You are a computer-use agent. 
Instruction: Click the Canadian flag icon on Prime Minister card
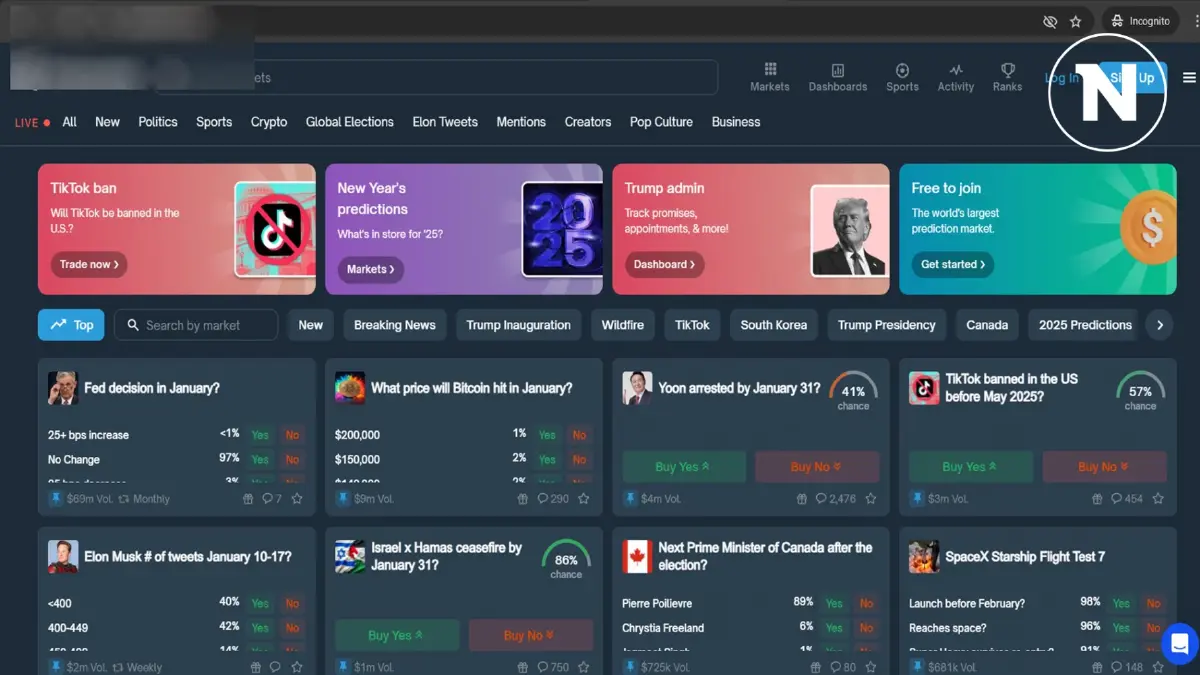[637, 557]
